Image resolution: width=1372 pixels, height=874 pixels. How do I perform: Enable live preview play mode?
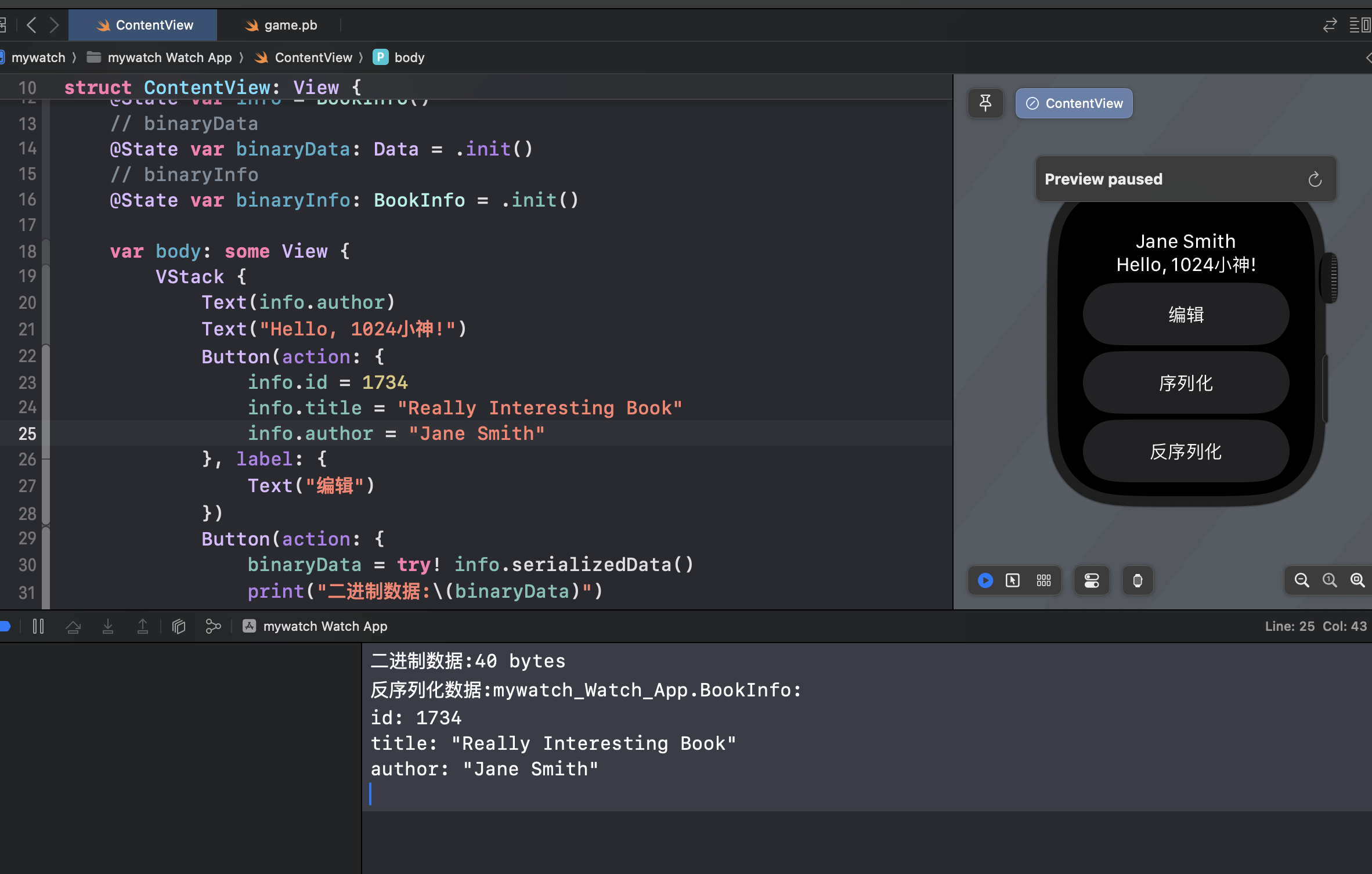985,580
